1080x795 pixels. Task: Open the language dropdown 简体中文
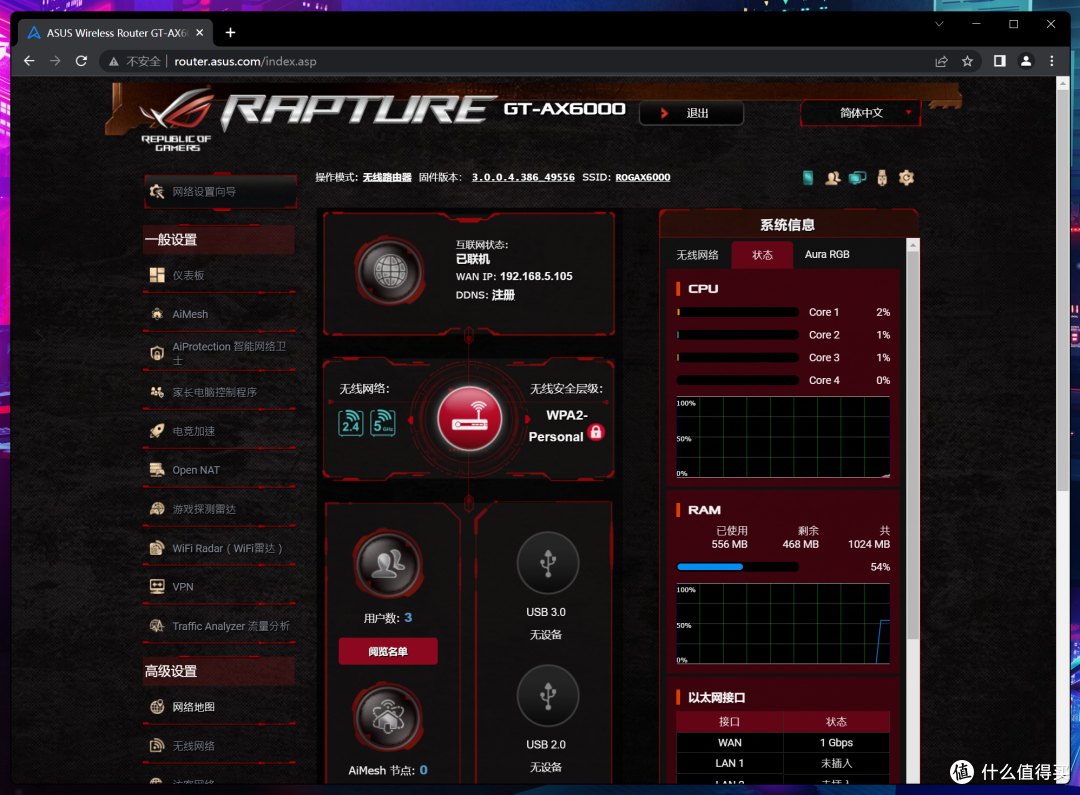860,113
